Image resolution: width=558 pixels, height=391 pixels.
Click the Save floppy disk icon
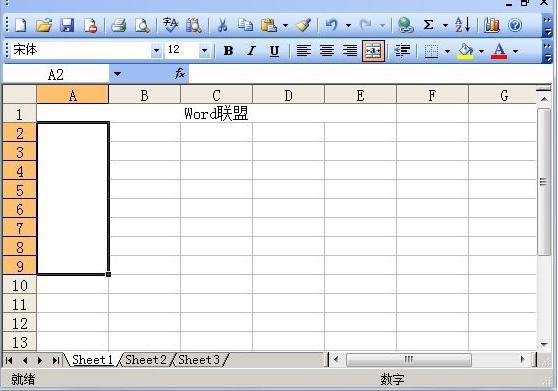(67, 26)
